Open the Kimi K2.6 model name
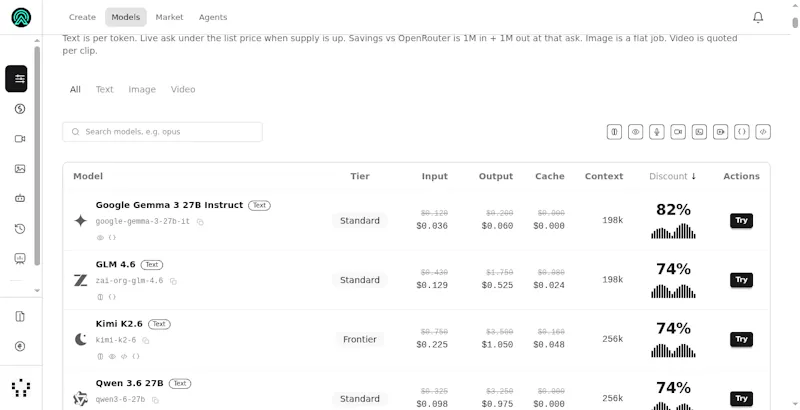Image resolution: width=800 pixels, height=410 pixels. 119,324
